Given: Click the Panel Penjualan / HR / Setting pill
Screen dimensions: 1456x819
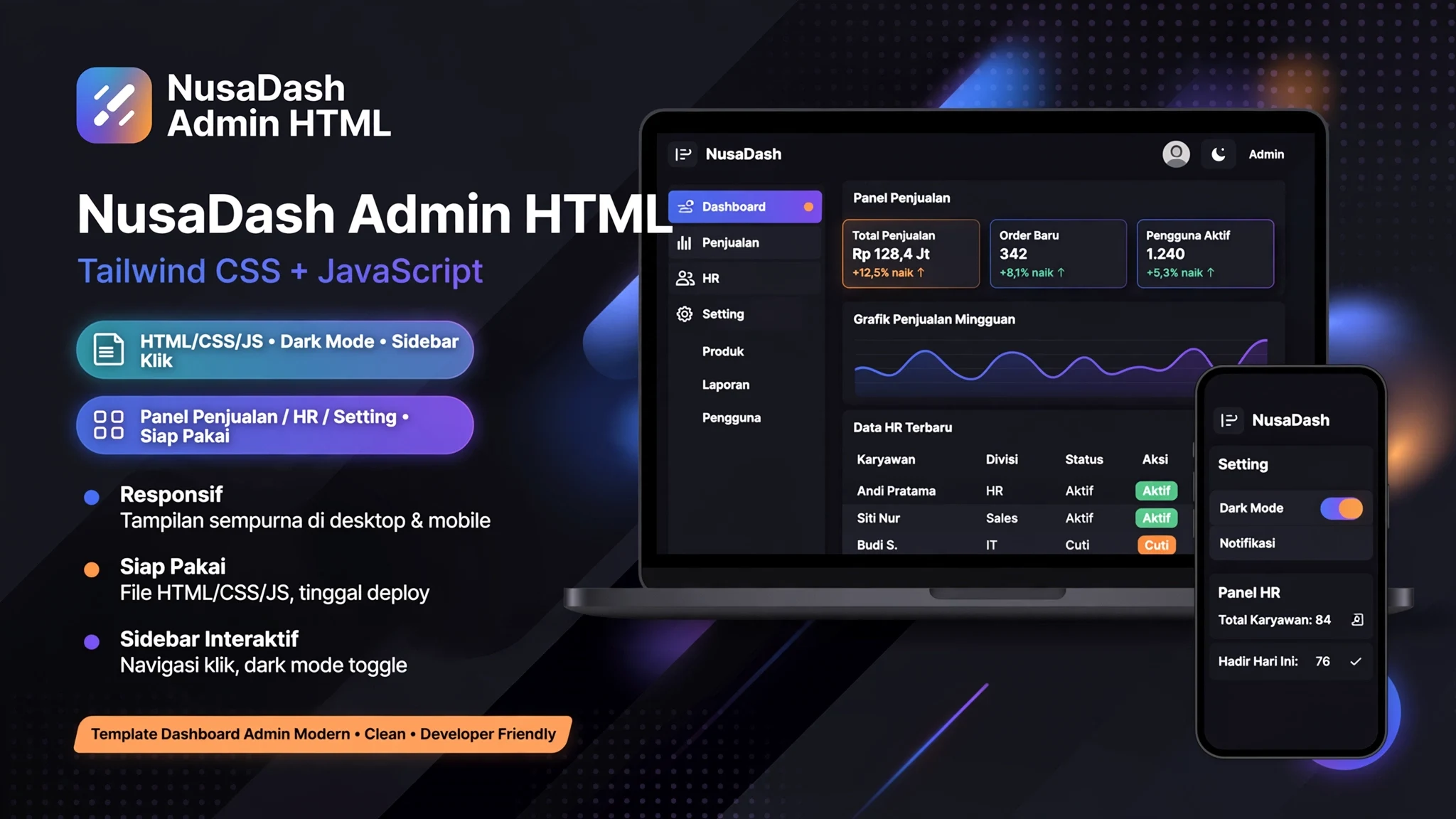Looking at the screenshot, I should (x=275, y=425).
